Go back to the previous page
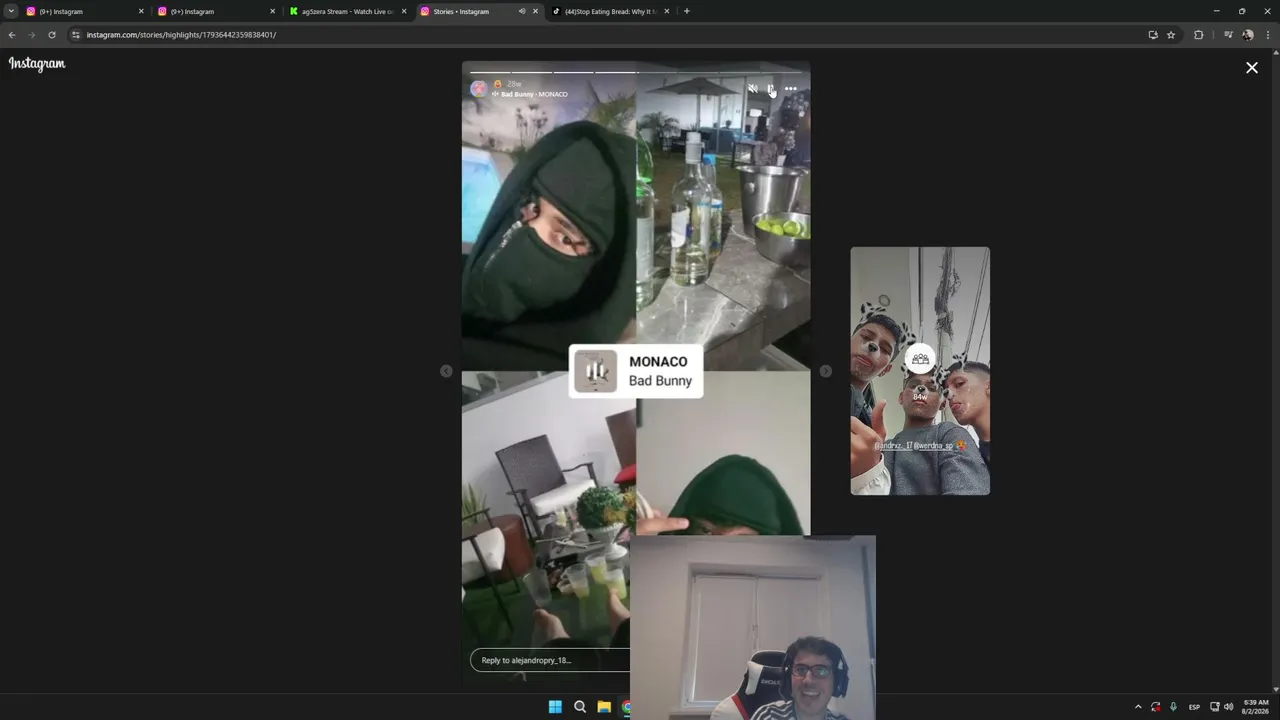Screen dimensions: 1280x720 [12, 35]
